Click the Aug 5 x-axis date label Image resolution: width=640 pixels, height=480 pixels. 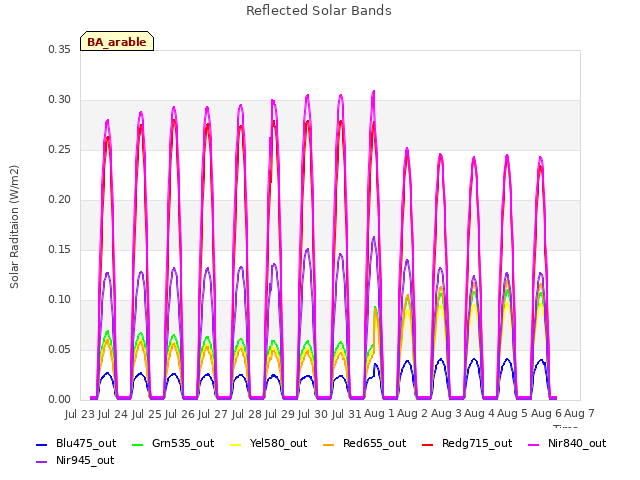point(513,414)
